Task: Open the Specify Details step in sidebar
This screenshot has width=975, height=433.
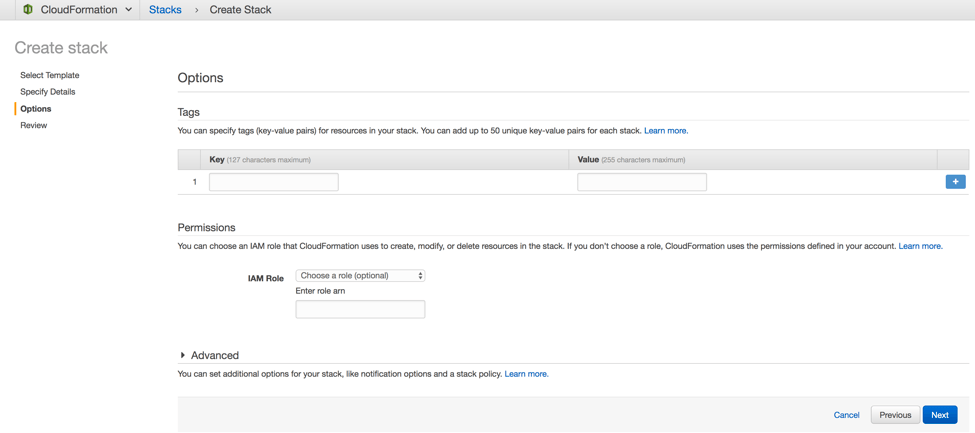Action: (x=47, y=92)
